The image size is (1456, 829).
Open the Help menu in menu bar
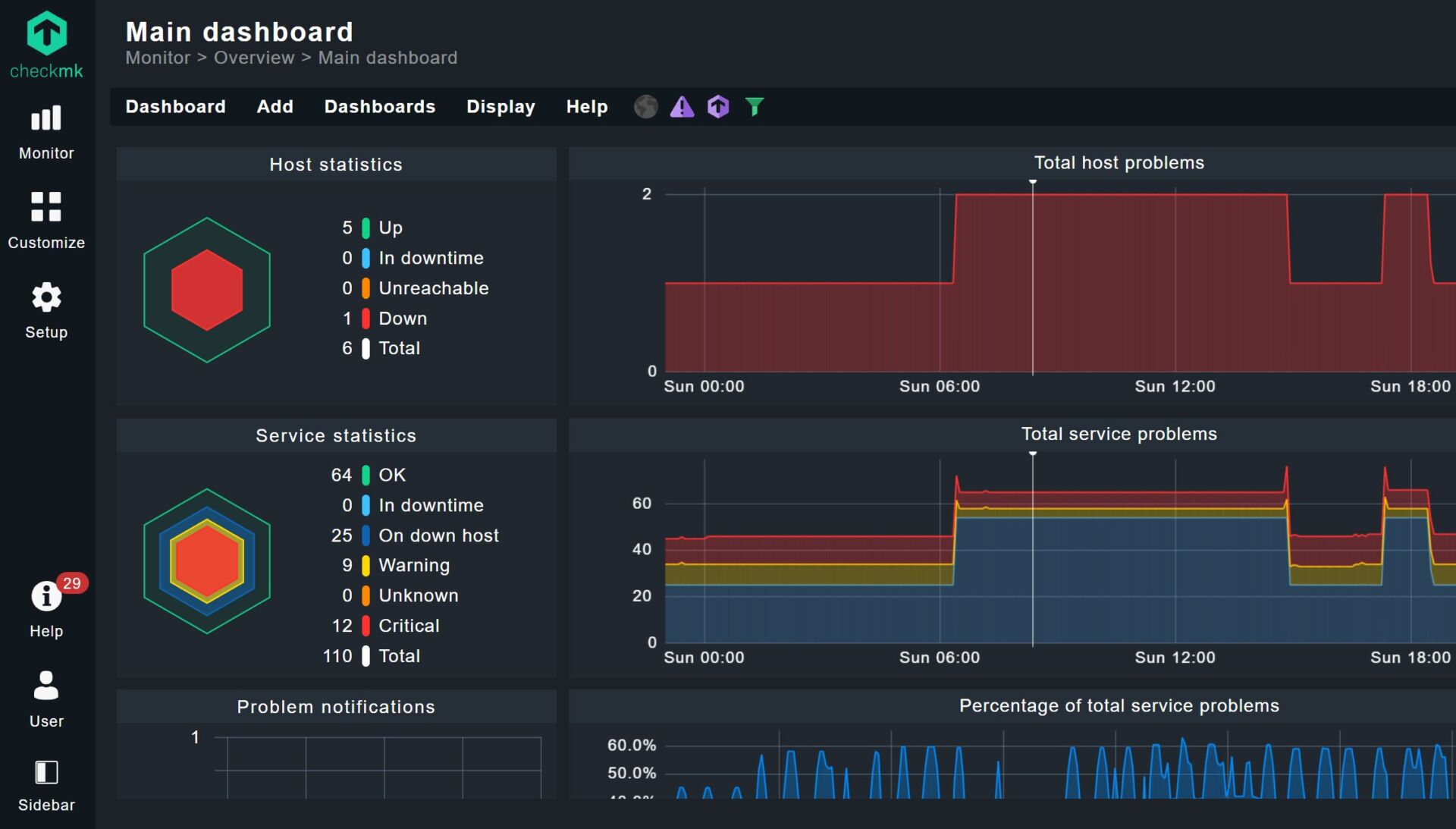[586, 107]
